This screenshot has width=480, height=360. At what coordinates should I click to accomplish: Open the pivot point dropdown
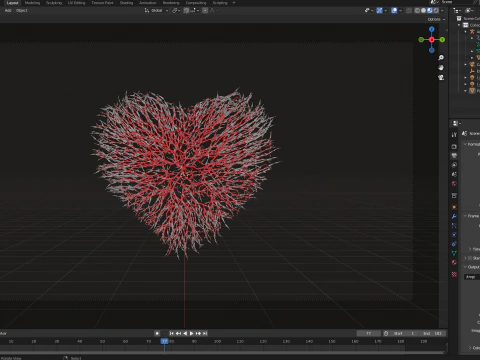(176, 11)
